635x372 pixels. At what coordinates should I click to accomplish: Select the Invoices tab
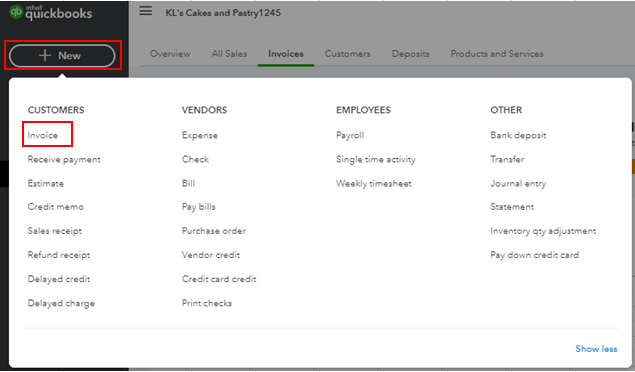click(286, 54)
